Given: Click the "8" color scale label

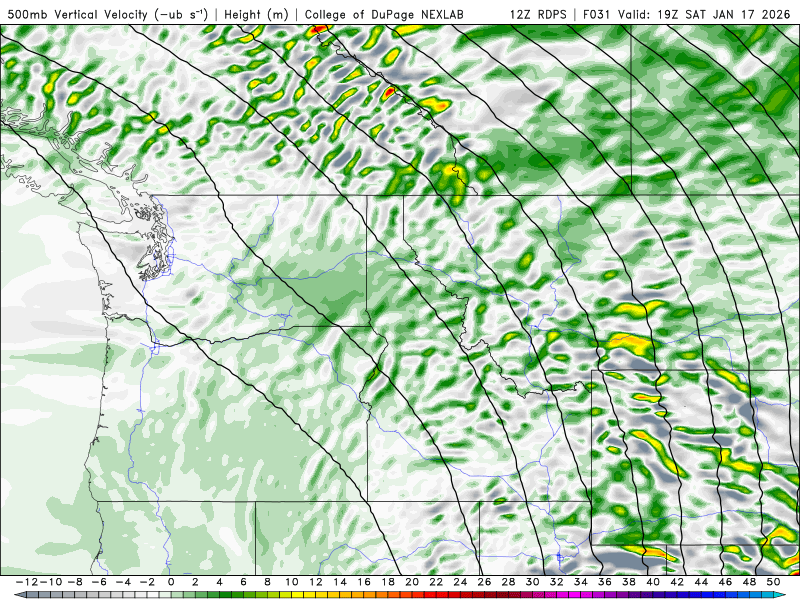Looking at the screenshot, I should coord(267,582).
